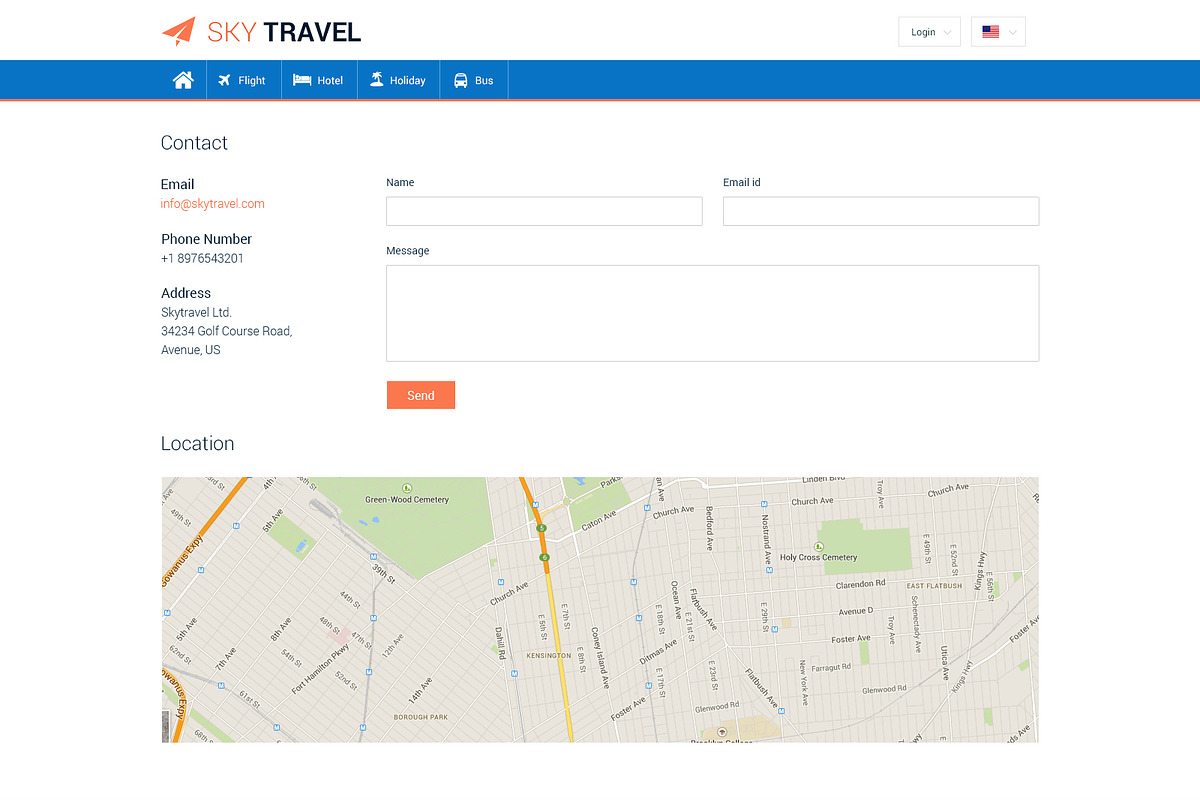Click the Kensington label on map
The height and width of the screenshot is (800, 1200).
pyautogui.click(x=549, y=656)
